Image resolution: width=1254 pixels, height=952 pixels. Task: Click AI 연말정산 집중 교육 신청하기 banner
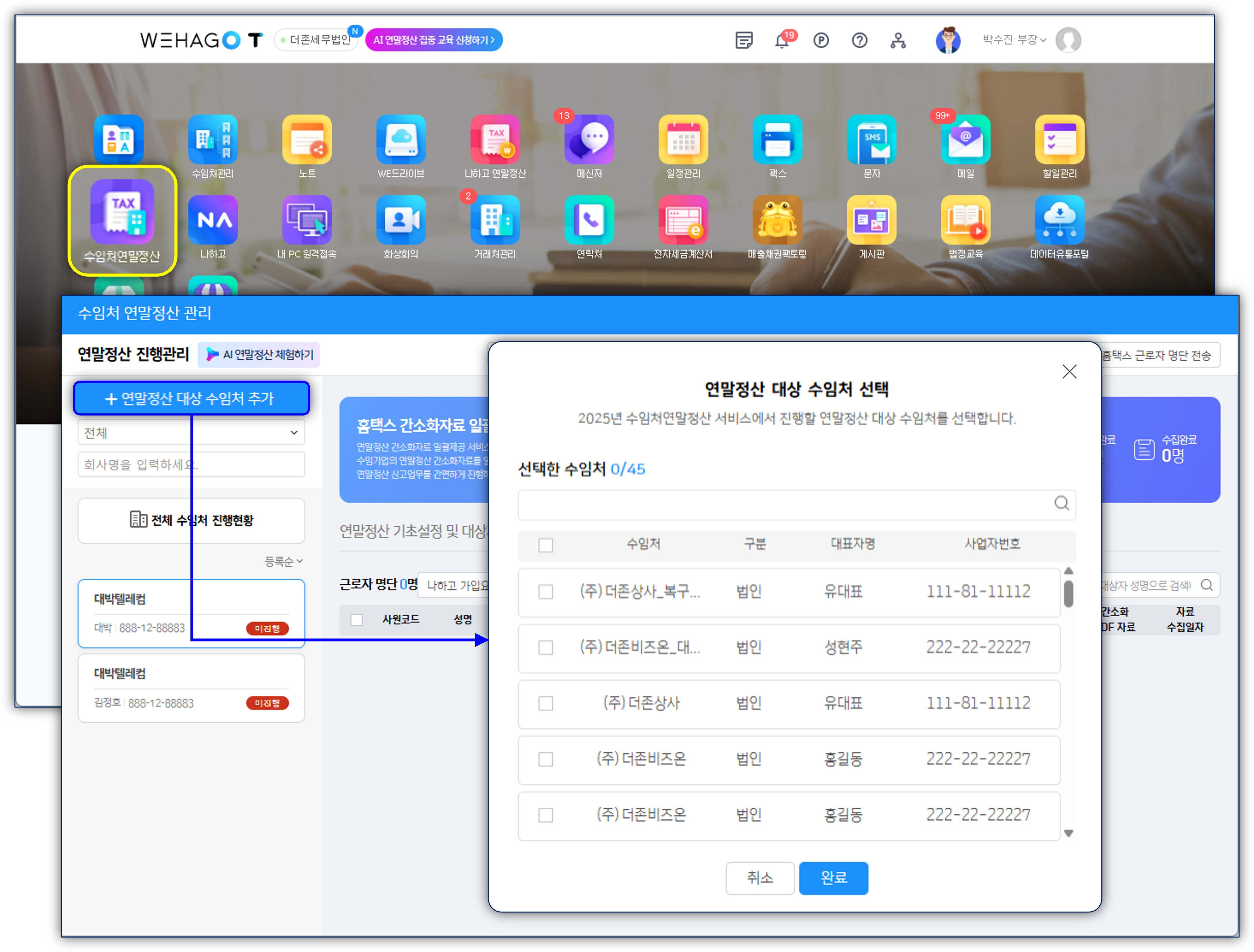pyautogui.click(x=434, y=40)
